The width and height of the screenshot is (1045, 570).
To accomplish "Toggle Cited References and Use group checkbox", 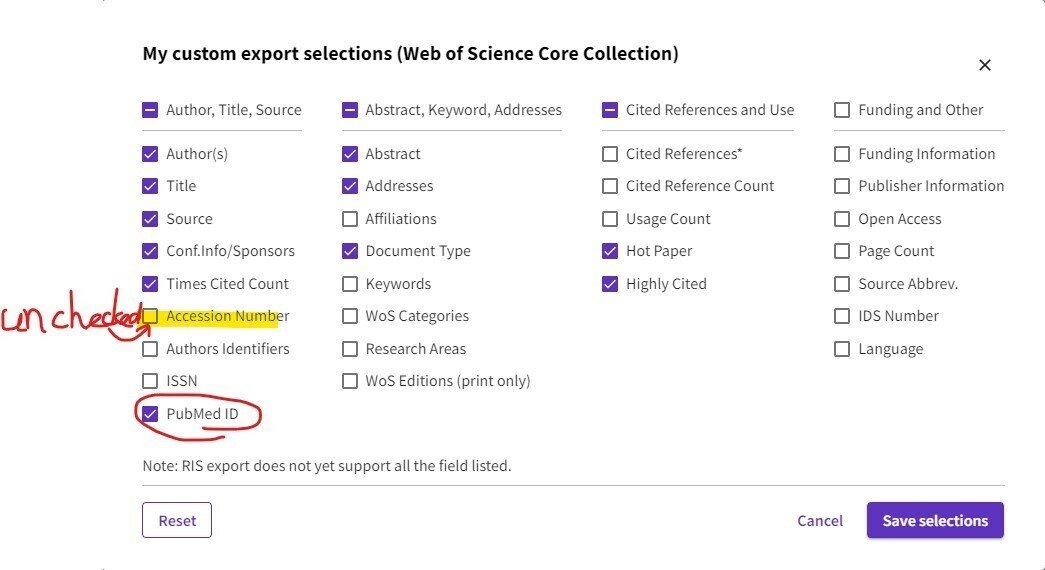I will click(x=610, y=110).
